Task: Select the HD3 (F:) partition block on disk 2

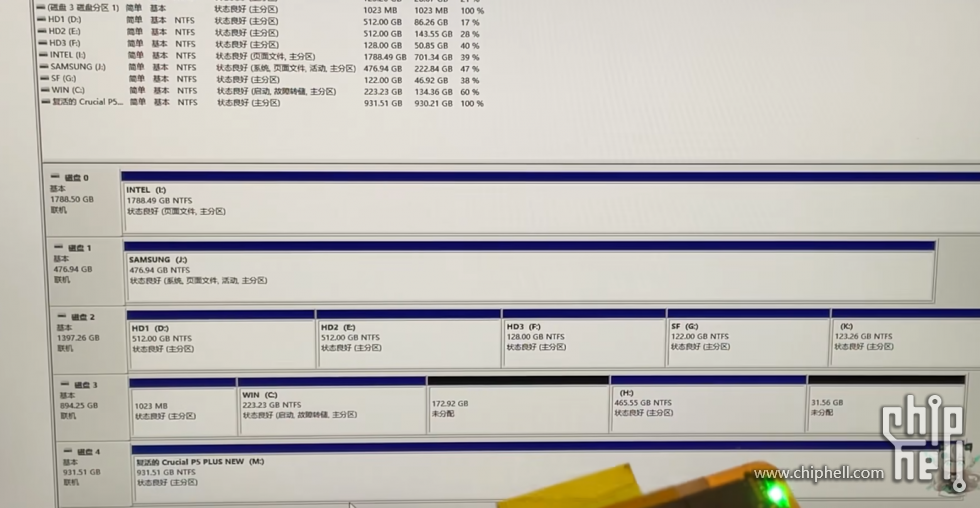Action: point(584,337)
